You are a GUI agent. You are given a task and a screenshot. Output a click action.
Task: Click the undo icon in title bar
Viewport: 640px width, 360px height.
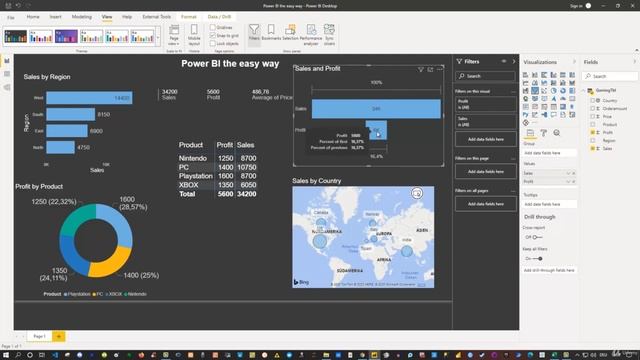[18, 6]
